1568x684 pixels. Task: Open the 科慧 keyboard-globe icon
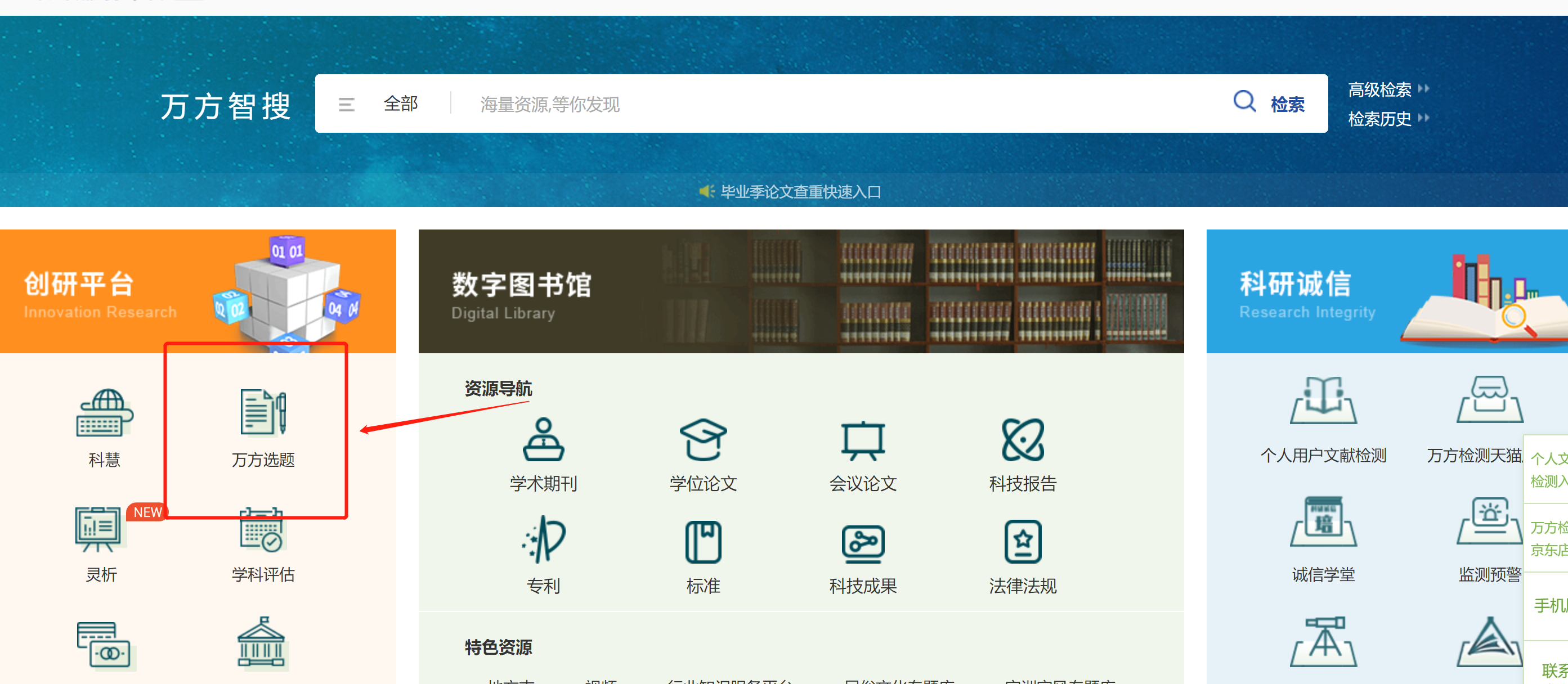pyautogui.click(x=105, y=413)
